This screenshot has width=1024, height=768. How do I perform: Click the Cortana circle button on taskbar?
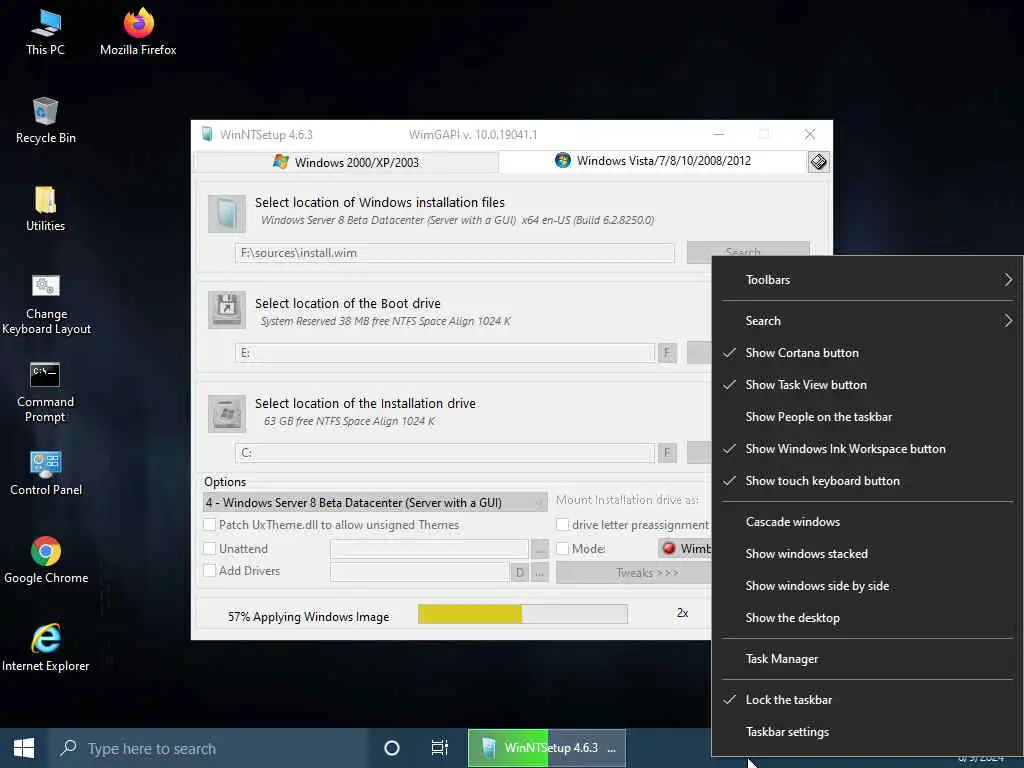pos(392,748)
